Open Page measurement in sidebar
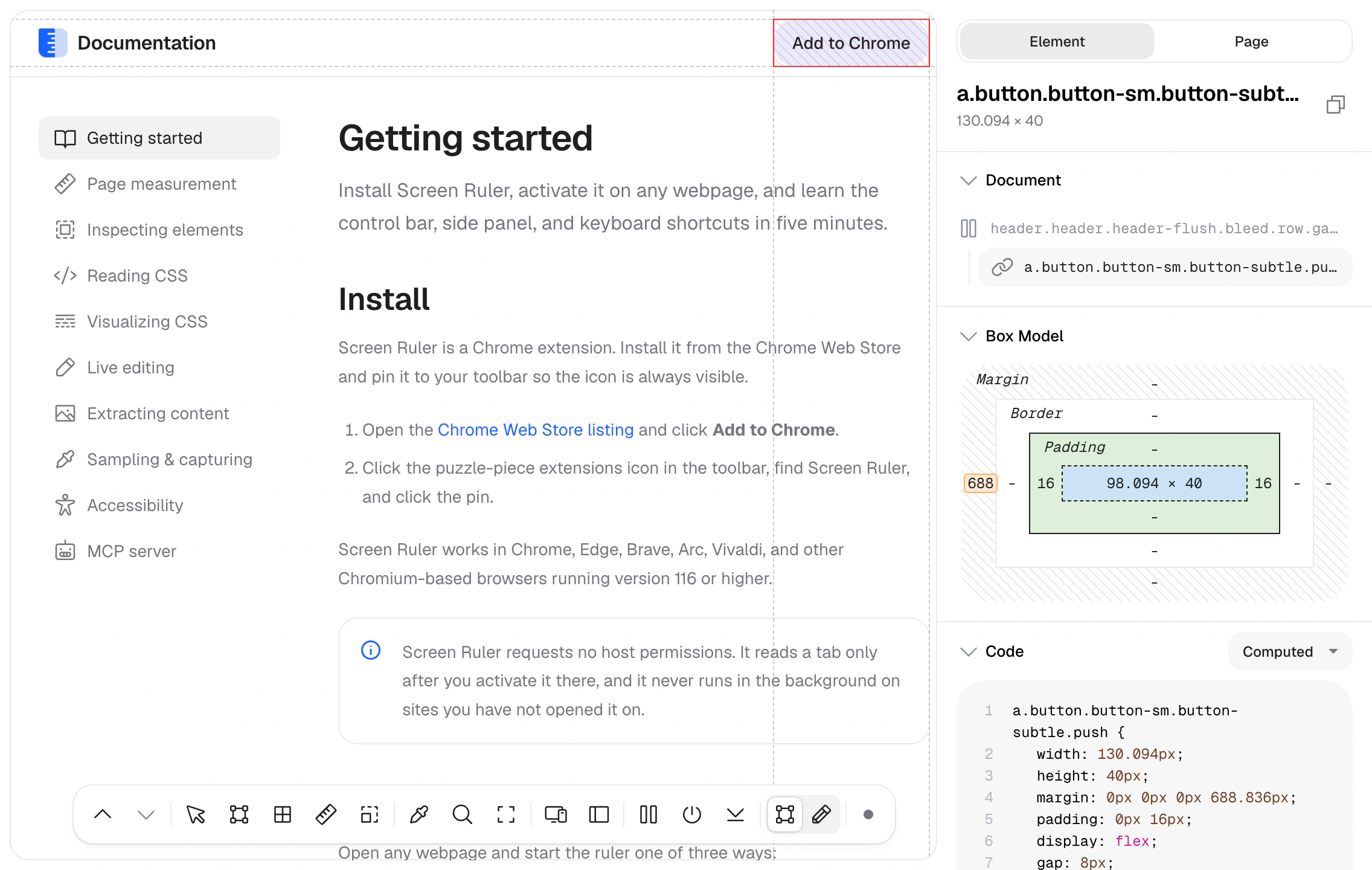The width and height of the screenshot is (1372, 870). [x=159, y=184]
